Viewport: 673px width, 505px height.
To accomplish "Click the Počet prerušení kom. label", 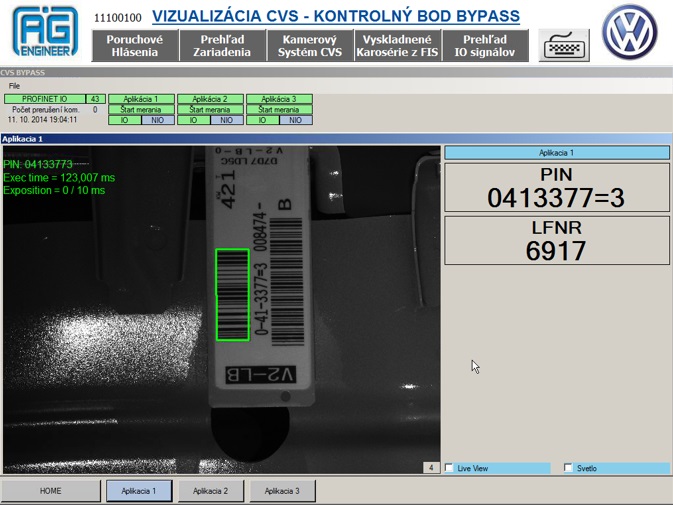I will (x=46, y=110).
